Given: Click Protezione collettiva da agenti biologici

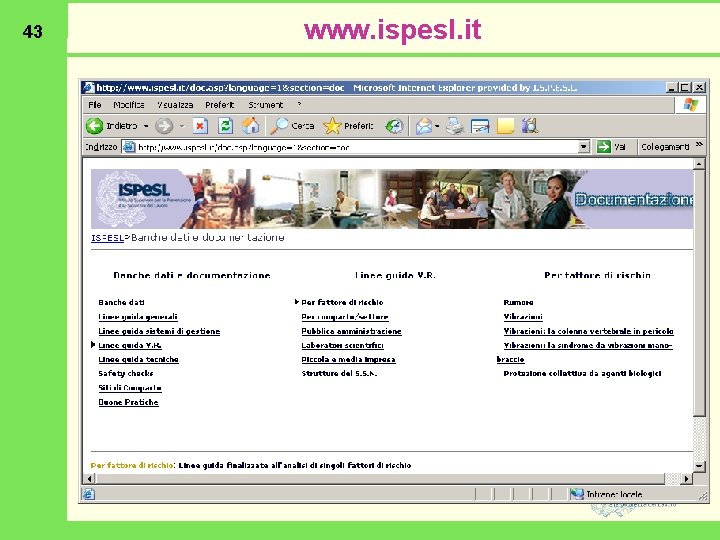Looking at the screenshot, I should click(x=582, y=373).
